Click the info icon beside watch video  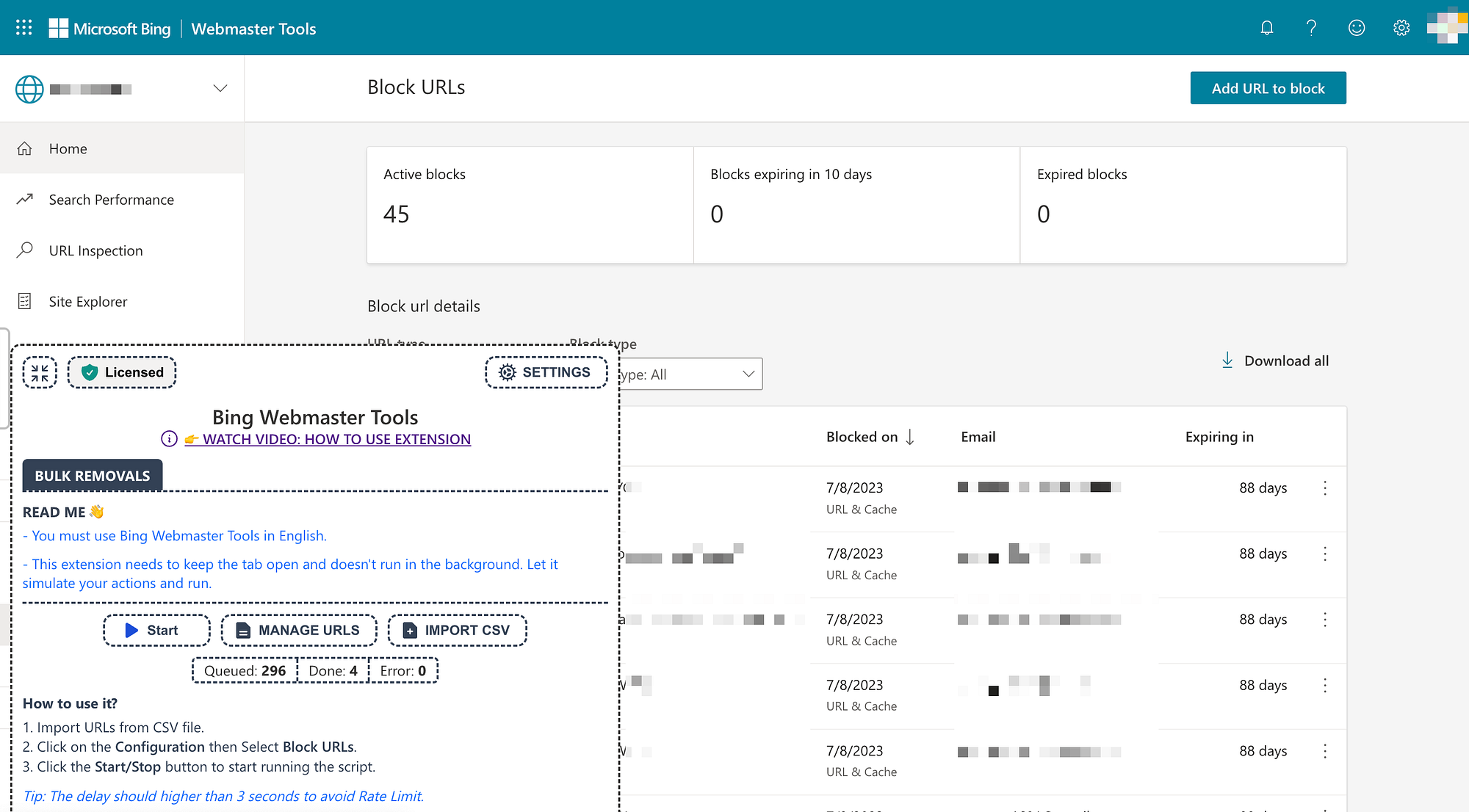coord(169,439)
